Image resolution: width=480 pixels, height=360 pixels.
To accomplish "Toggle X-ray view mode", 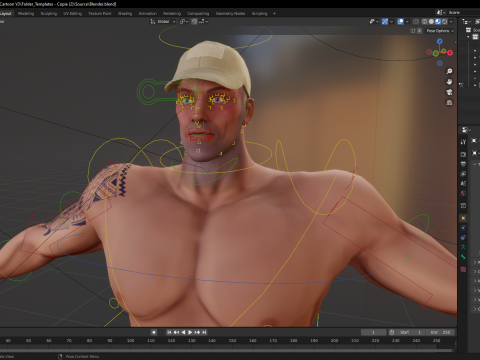I will point(416,21).
